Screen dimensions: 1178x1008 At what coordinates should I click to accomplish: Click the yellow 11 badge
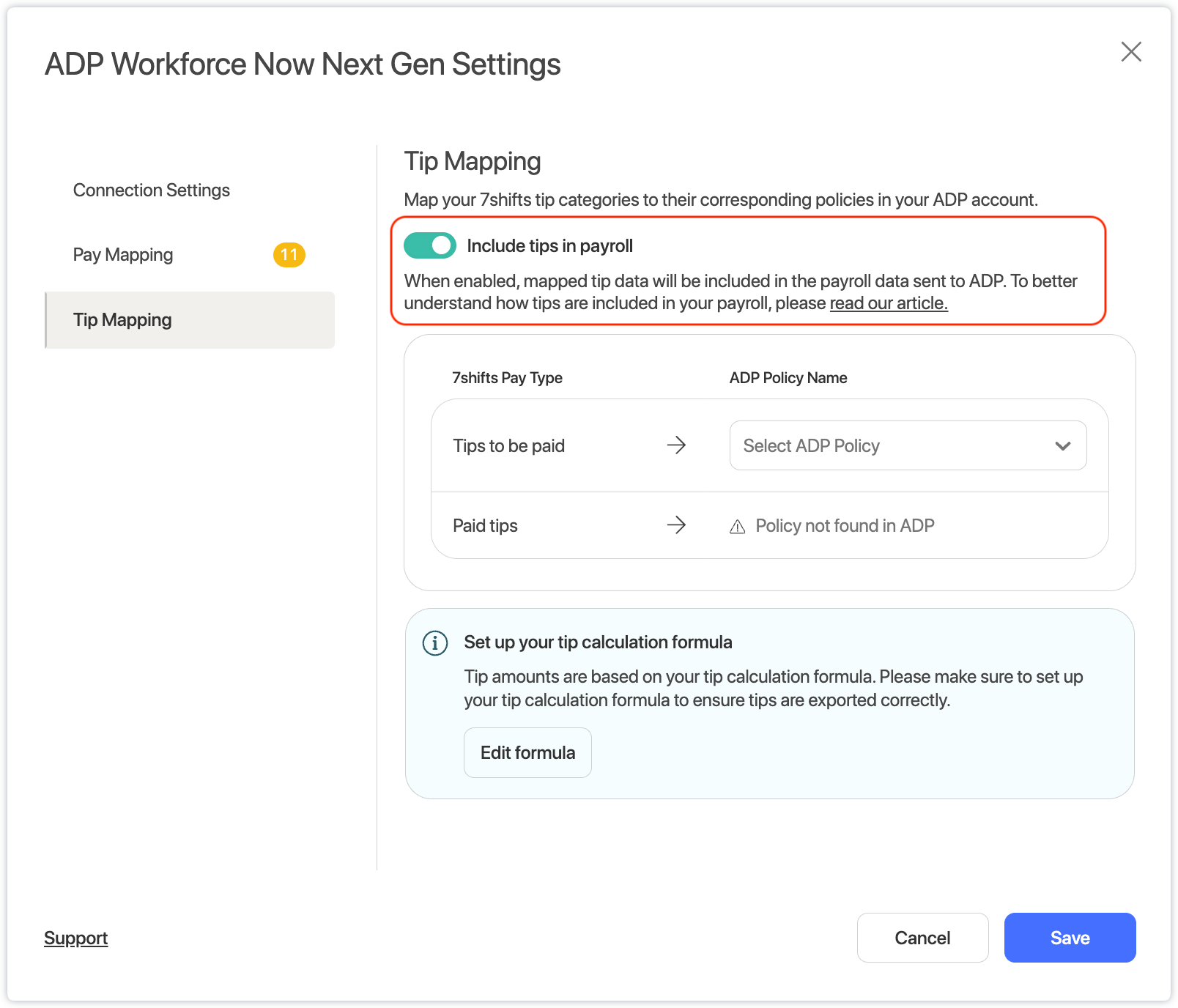click(289, 255)
